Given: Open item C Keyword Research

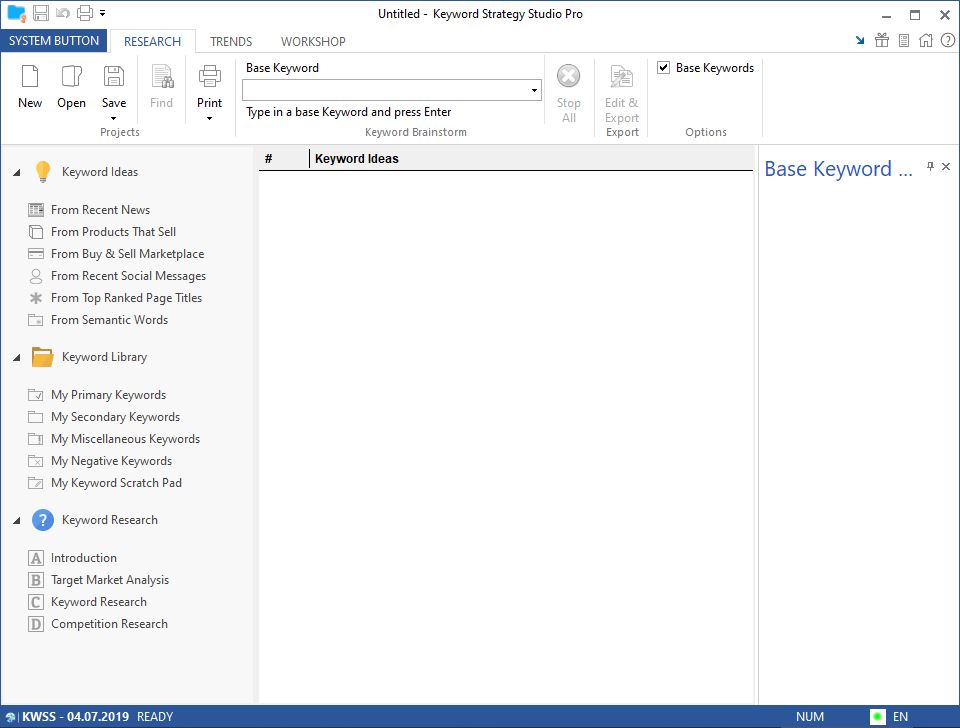Looking at the screenshot, I should (99, 602).
